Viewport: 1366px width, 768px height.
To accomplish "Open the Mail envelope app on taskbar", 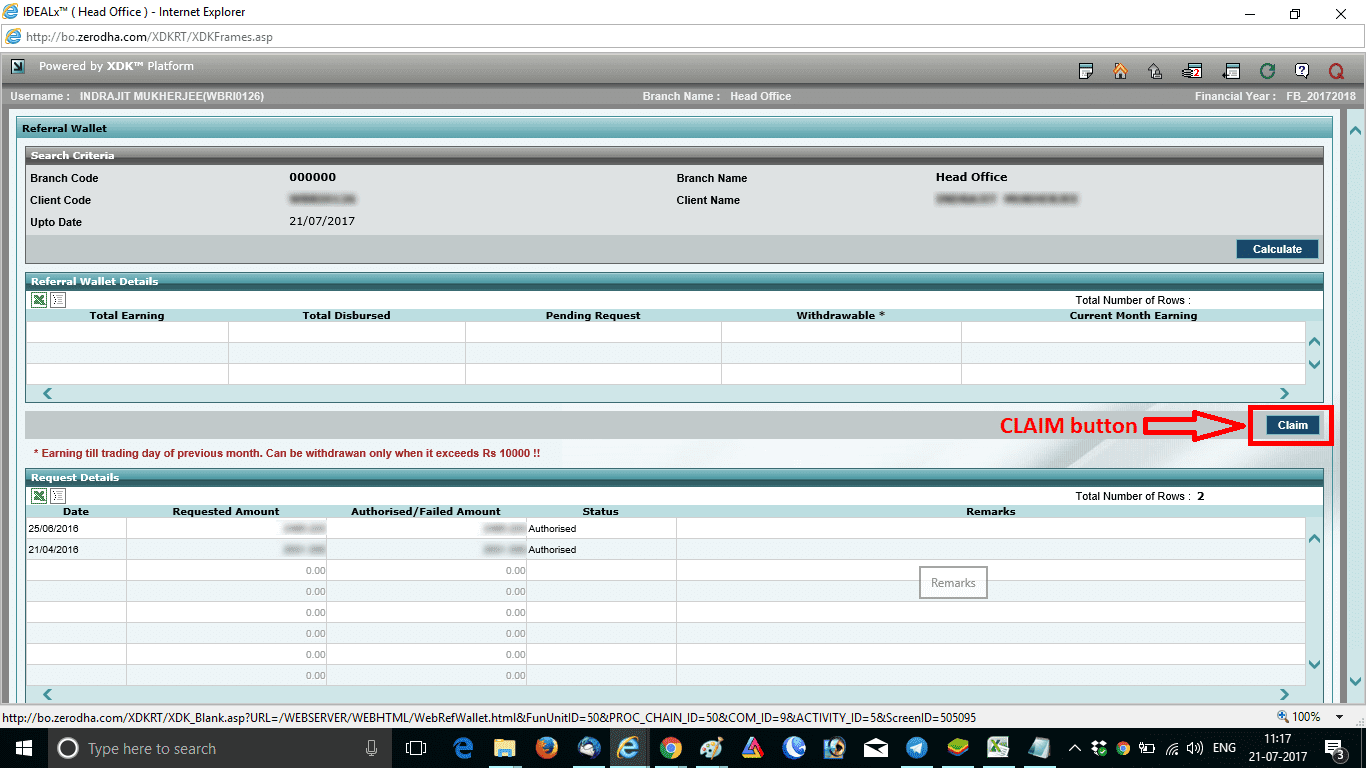I will [876, 748].
